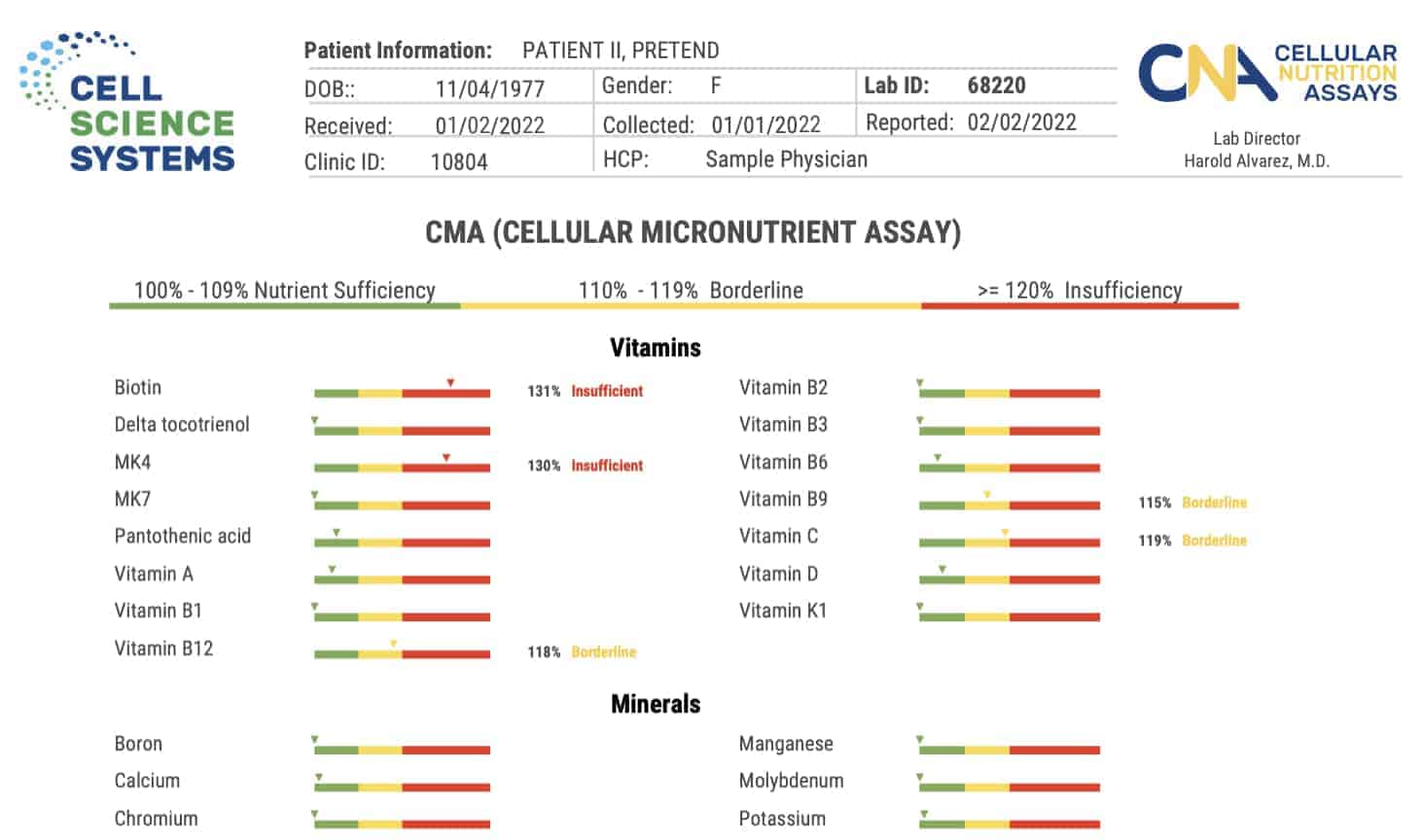The height and width of the screenshot is (840, 1422).
Task: Click the yellow marker above the Vitamin C bar
Action: click(1005, 532)
